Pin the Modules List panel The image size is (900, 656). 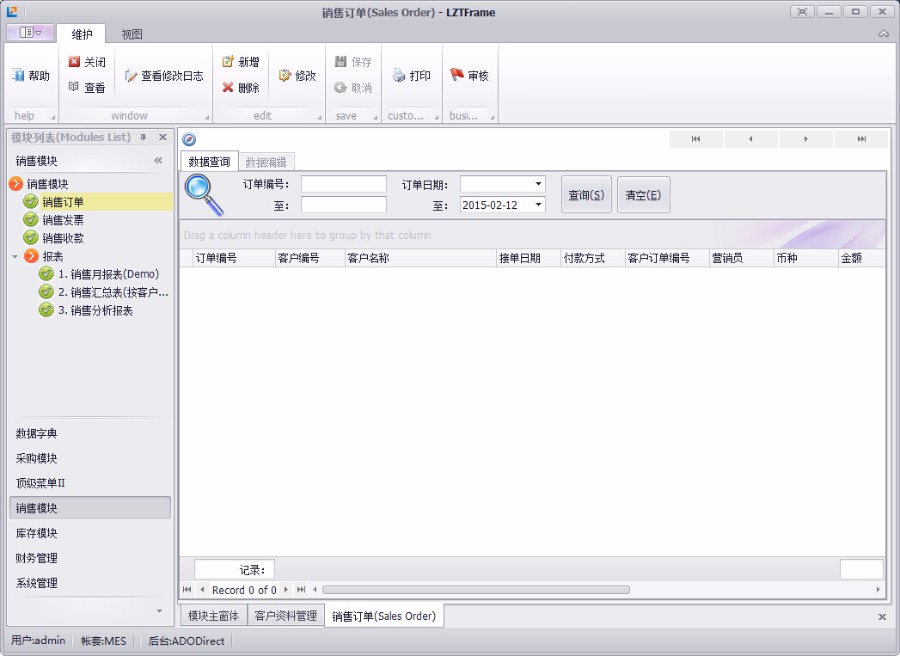coord(143,137)
